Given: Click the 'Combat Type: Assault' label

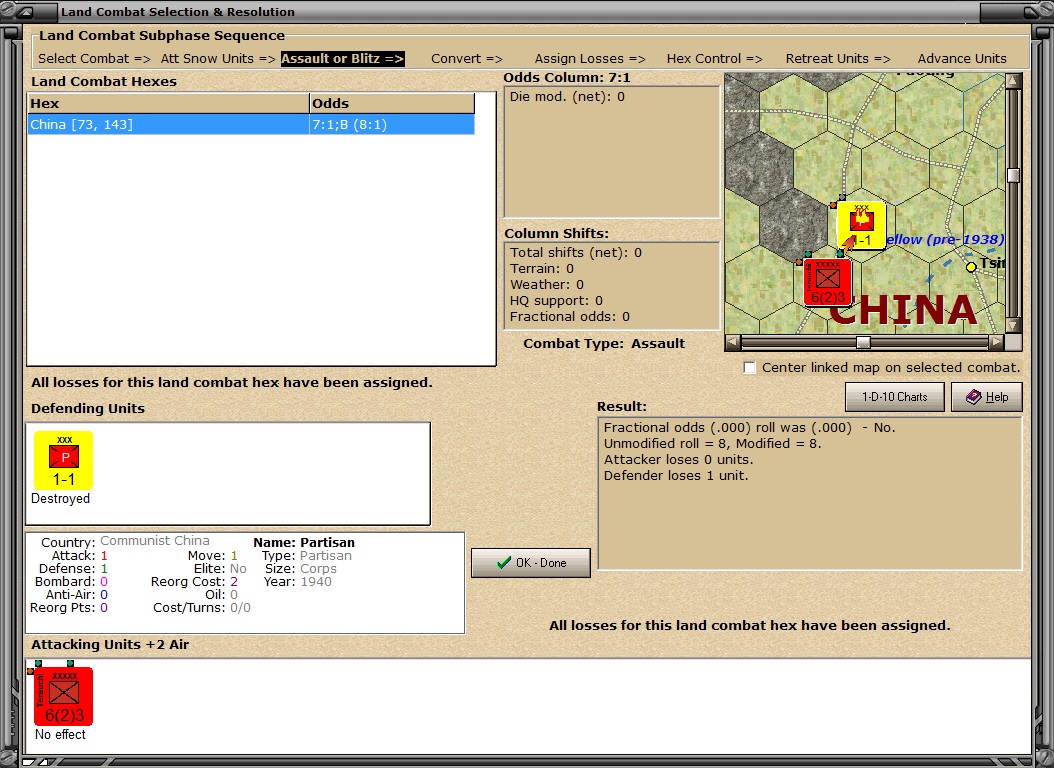Looking at the screenshot, I should (x=604, y=343).
